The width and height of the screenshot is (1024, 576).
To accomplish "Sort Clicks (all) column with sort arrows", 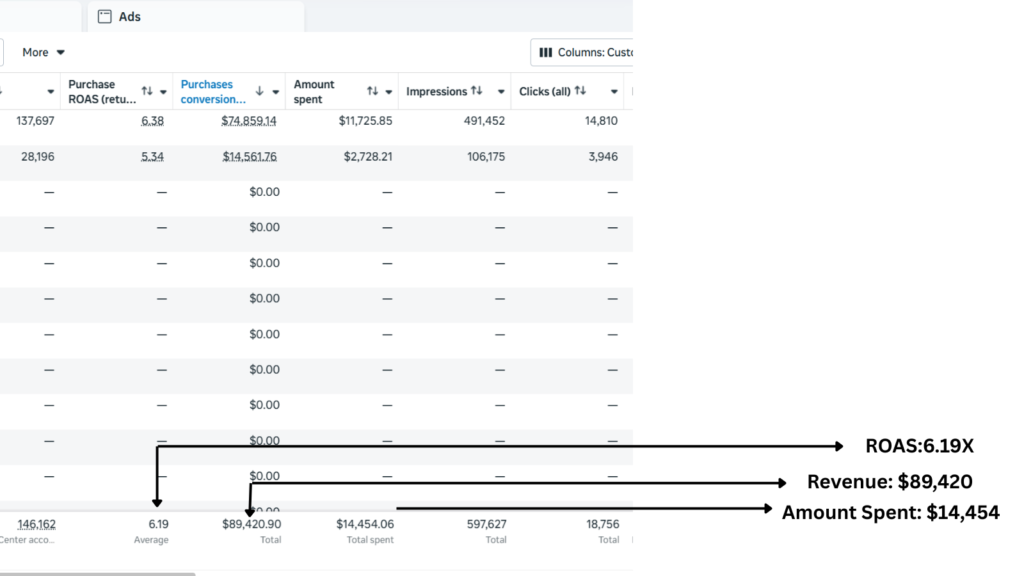I will [x=580, y=91].
